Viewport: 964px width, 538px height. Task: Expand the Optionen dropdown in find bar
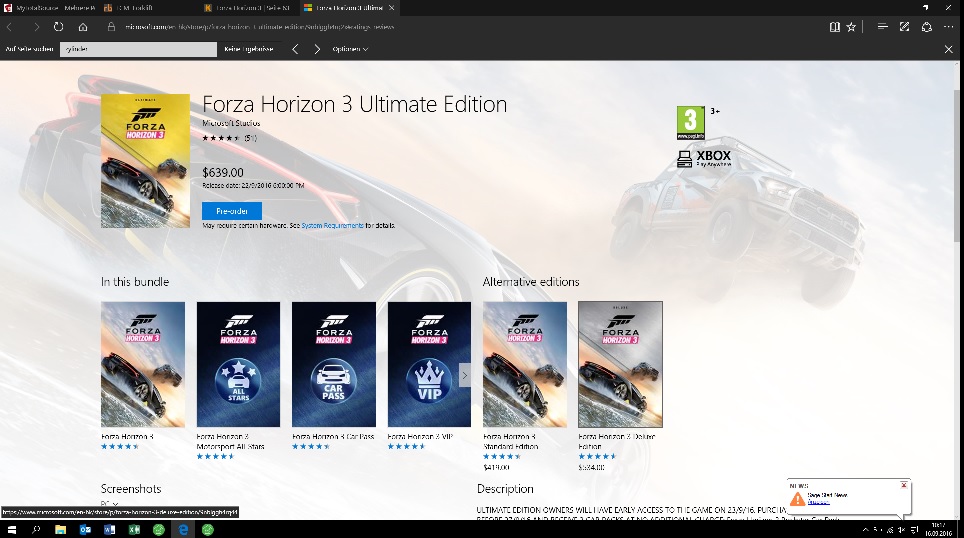point(350,49)
